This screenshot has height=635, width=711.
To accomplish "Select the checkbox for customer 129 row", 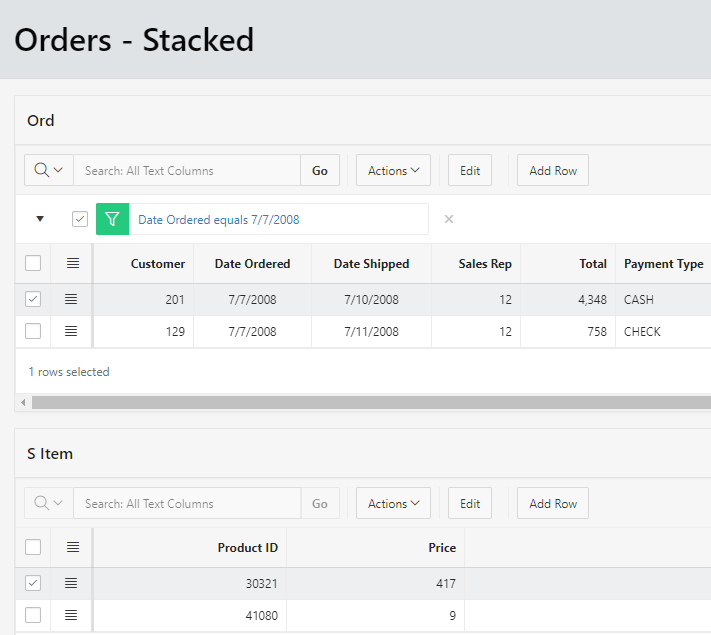I will point(33,331).
